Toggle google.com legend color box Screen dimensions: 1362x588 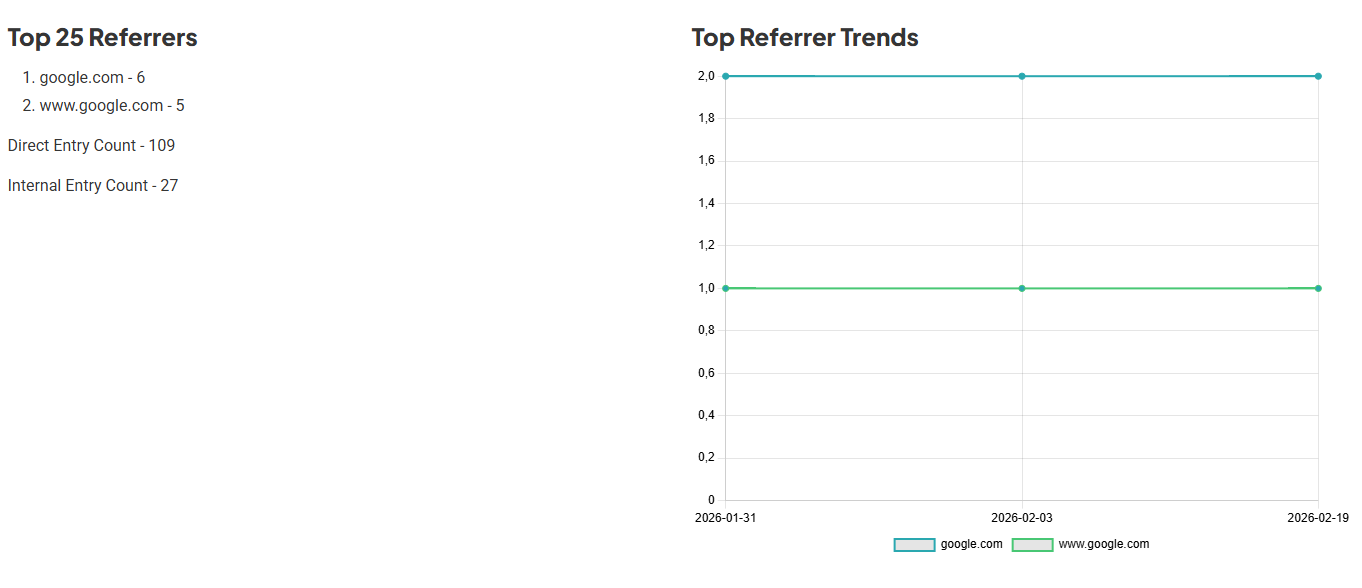pos(914,545)
